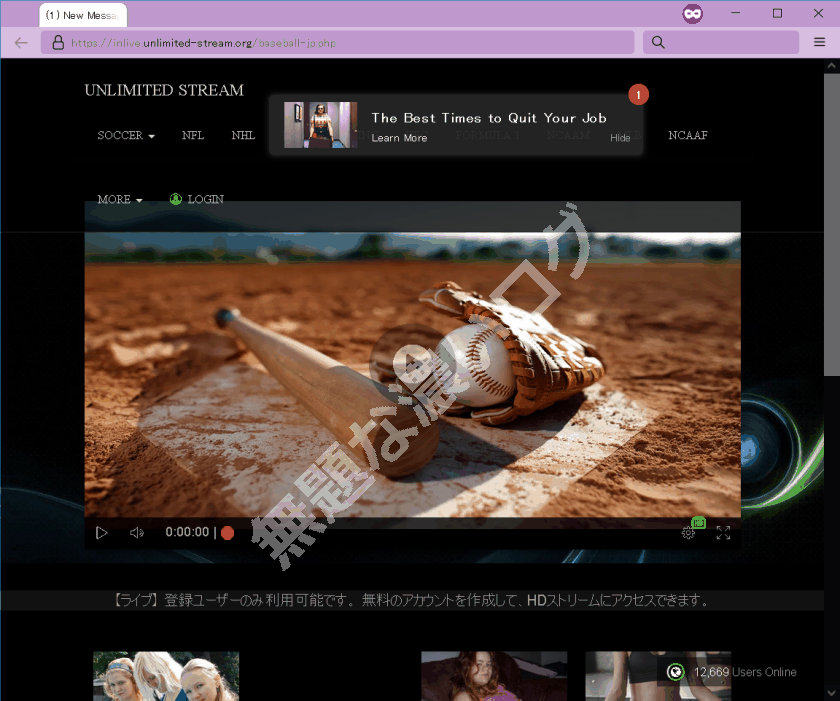Open video settings gear icon
Screen dimensions: 840x701
688,533
